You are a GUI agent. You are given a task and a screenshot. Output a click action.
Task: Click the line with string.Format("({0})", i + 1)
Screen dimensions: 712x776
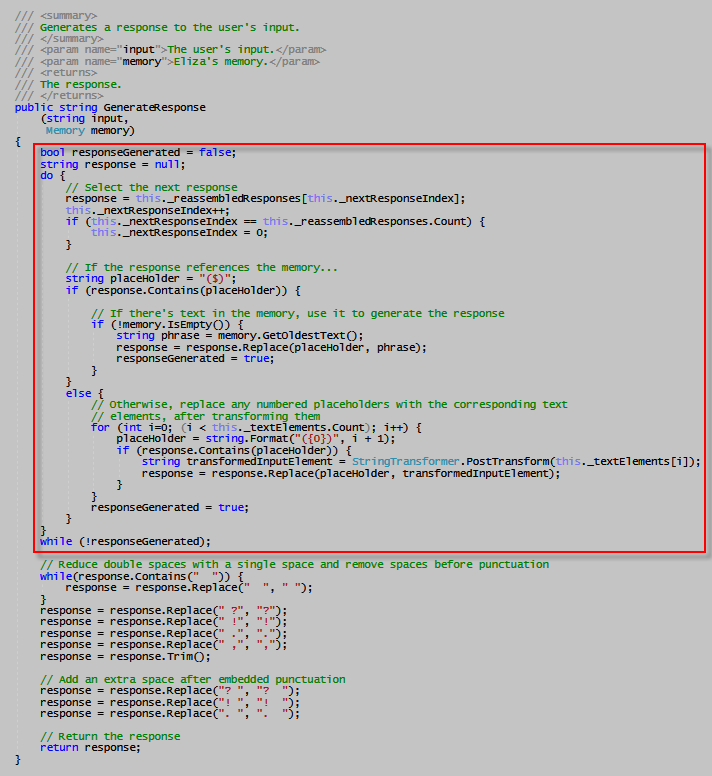(x=256, y=438)
